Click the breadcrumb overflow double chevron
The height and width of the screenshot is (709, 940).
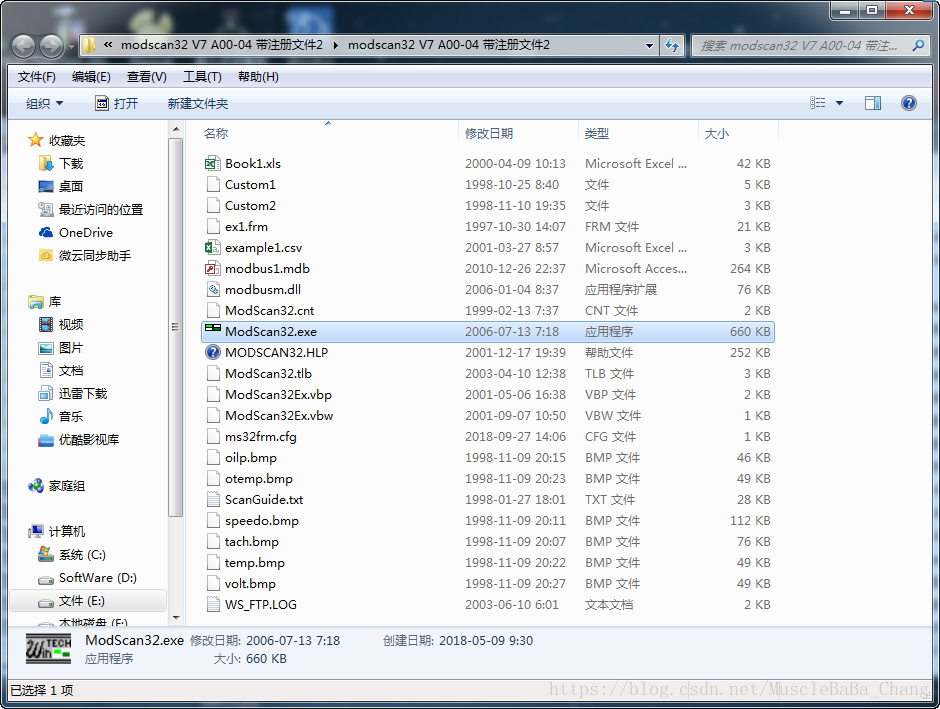pos(108,45)
